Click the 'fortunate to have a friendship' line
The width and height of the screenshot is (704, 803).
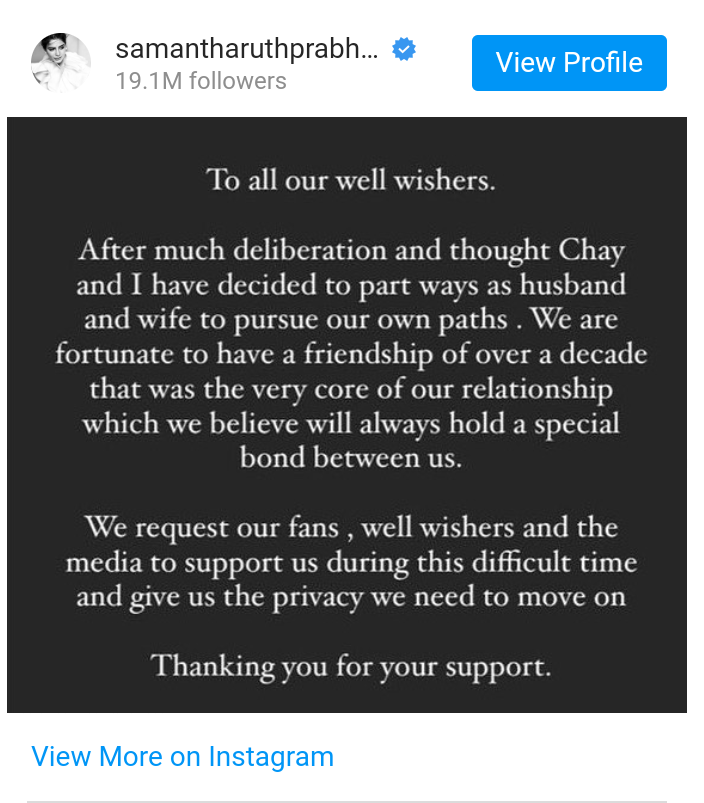click(351, 354)
